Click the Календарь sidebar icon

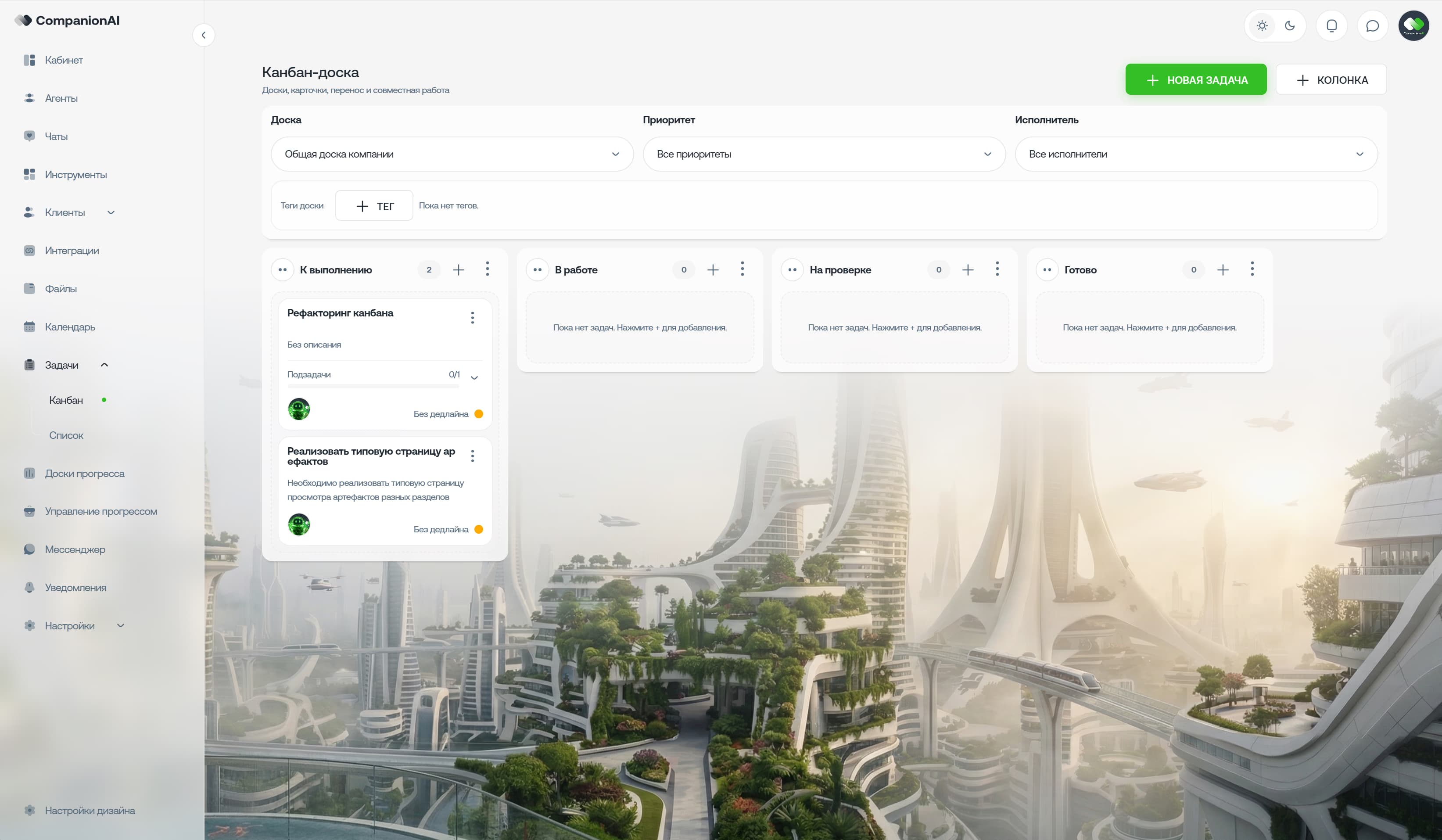30,327
